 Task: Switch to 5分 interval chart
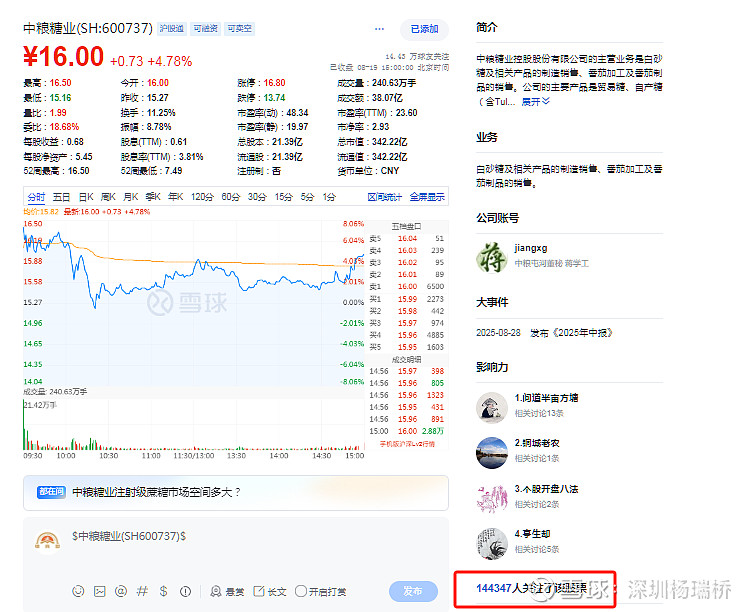click(x=307, y=196)
